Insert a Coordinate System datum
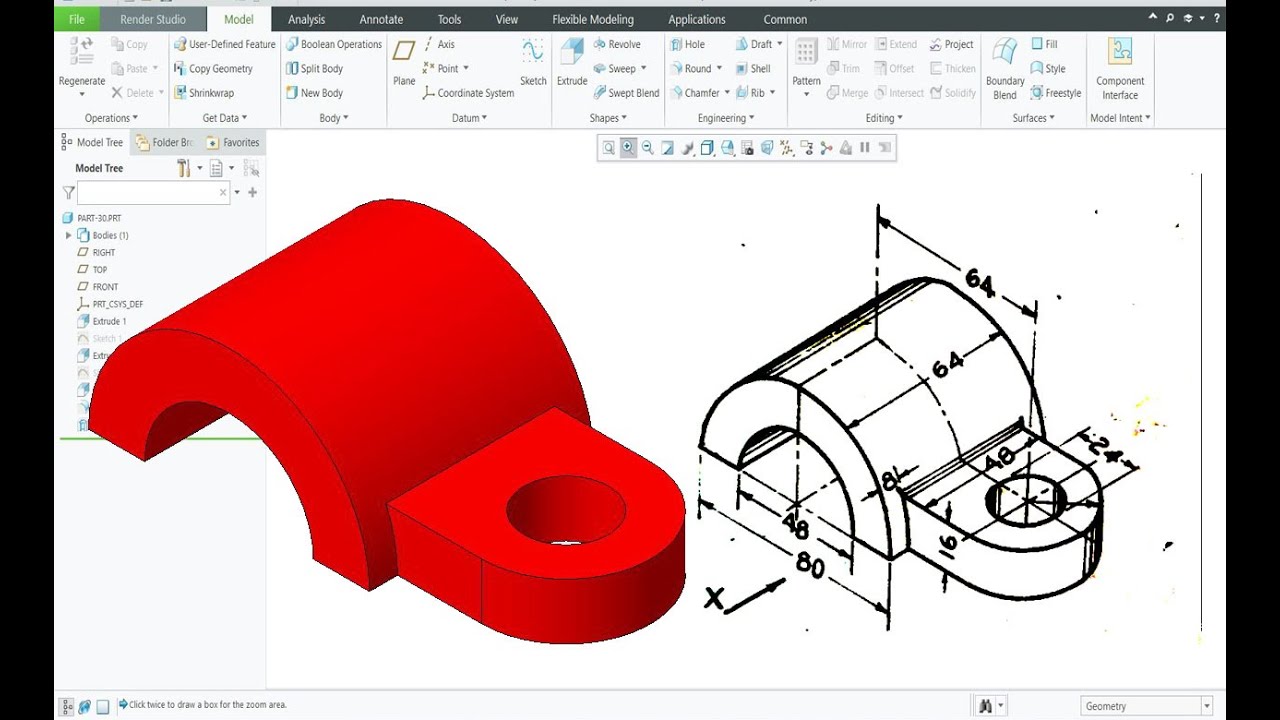Viewport: 1280px width, 720px height. point(467,93)
